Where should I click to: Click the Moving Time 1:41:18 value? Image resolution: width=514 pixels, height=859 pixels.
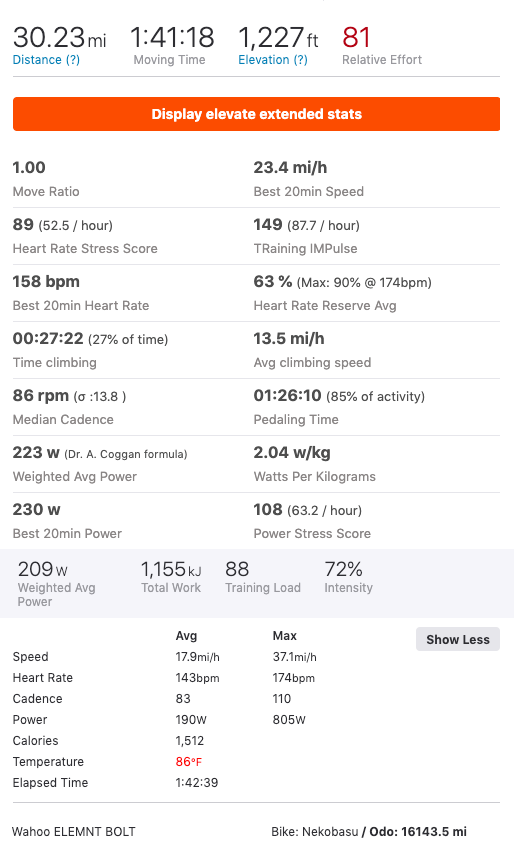tap(172, 38)
